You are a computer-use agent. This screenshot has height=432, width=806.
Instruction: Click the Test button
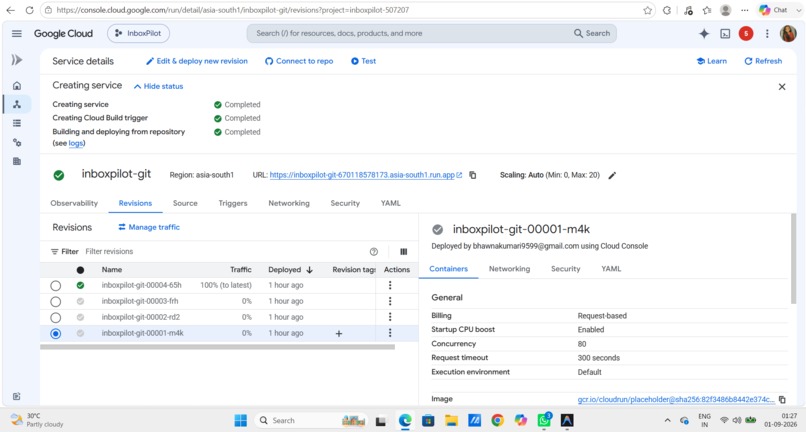tap(363, 61)
